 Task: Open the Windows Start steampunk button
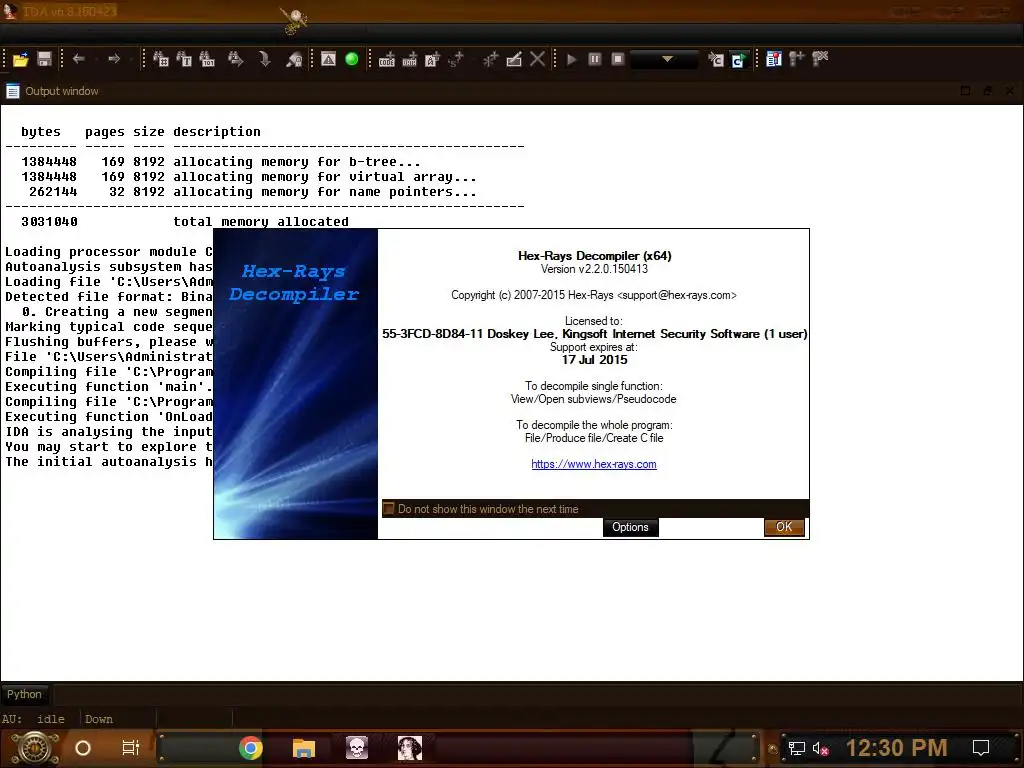click(x=35, y=748)
